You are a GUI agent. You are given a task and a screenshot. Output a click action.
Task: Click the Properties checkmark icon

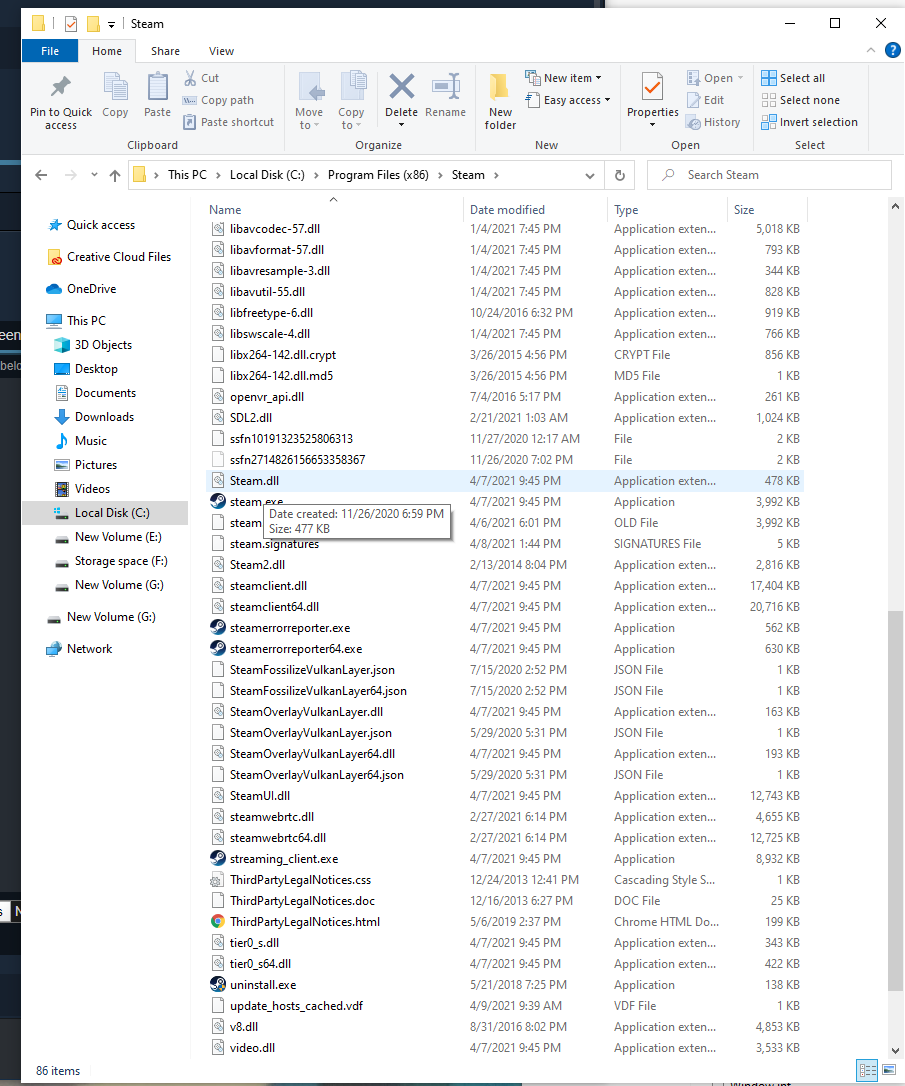coord(652,87)
